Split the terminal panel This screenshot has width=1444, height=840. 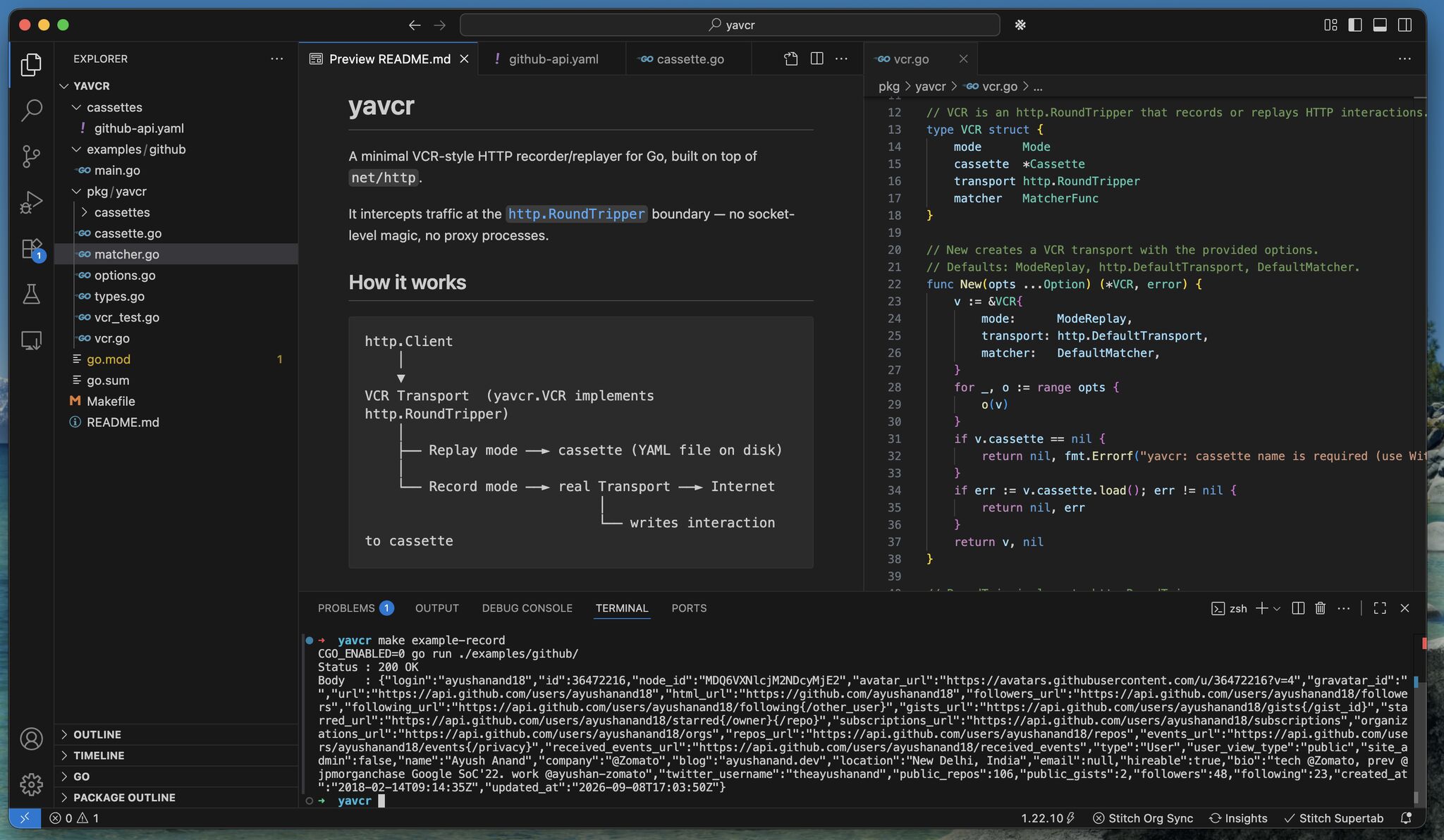pyautogui.click(x=1298, y=608)
